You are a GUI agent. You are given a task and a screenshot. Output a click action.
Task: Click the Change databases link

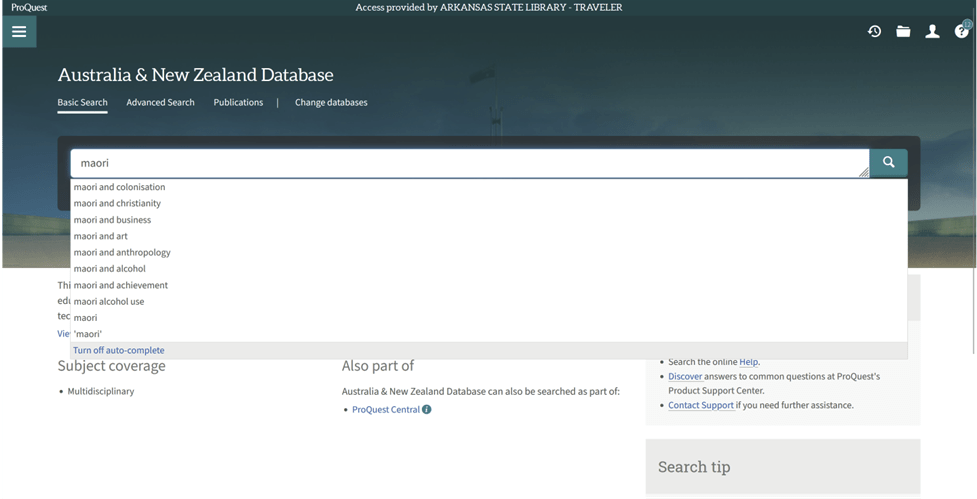[x=331, y=102]
